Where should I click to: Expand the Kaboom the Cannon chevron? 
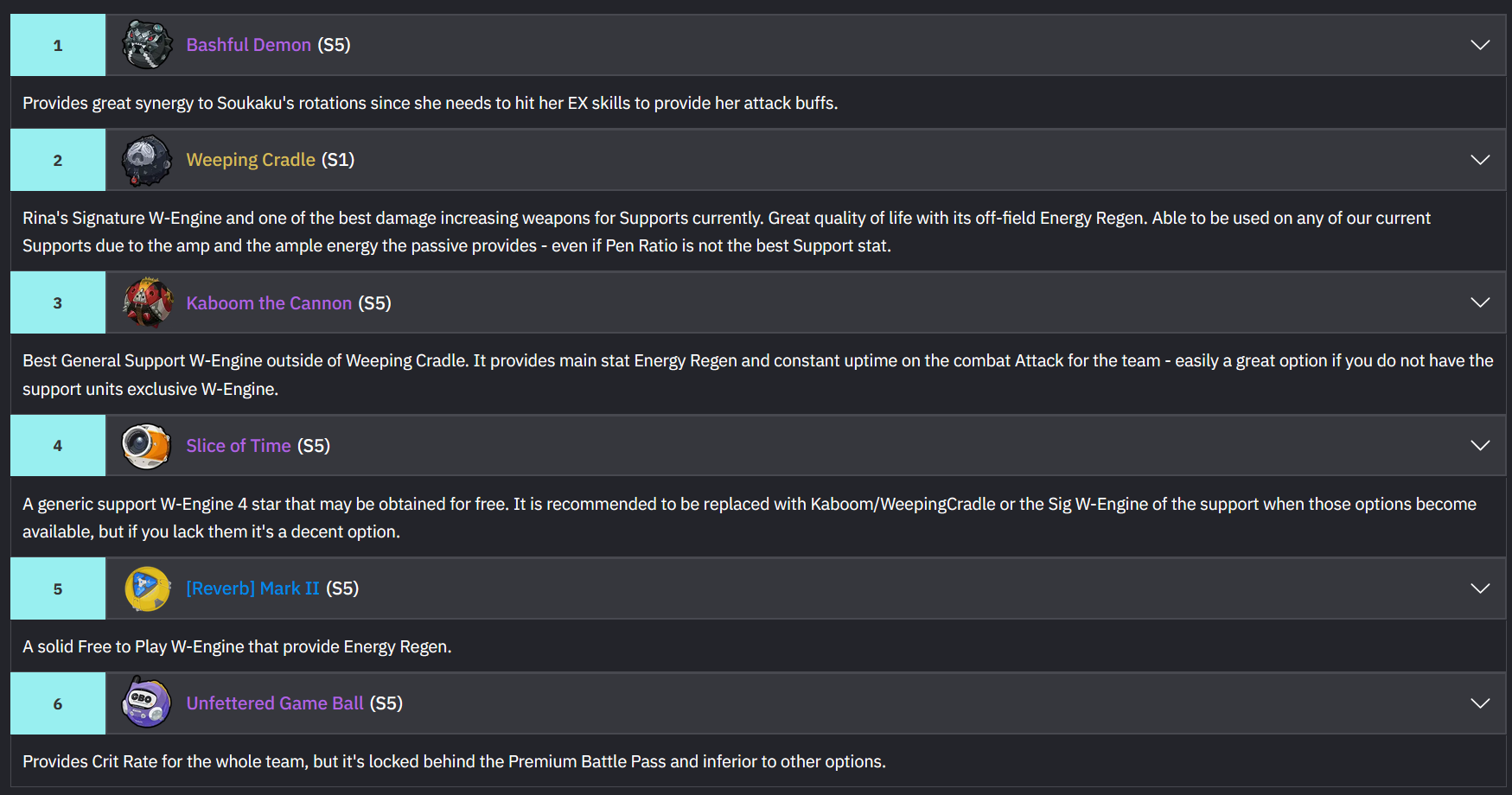click(x=1480, y=302)
